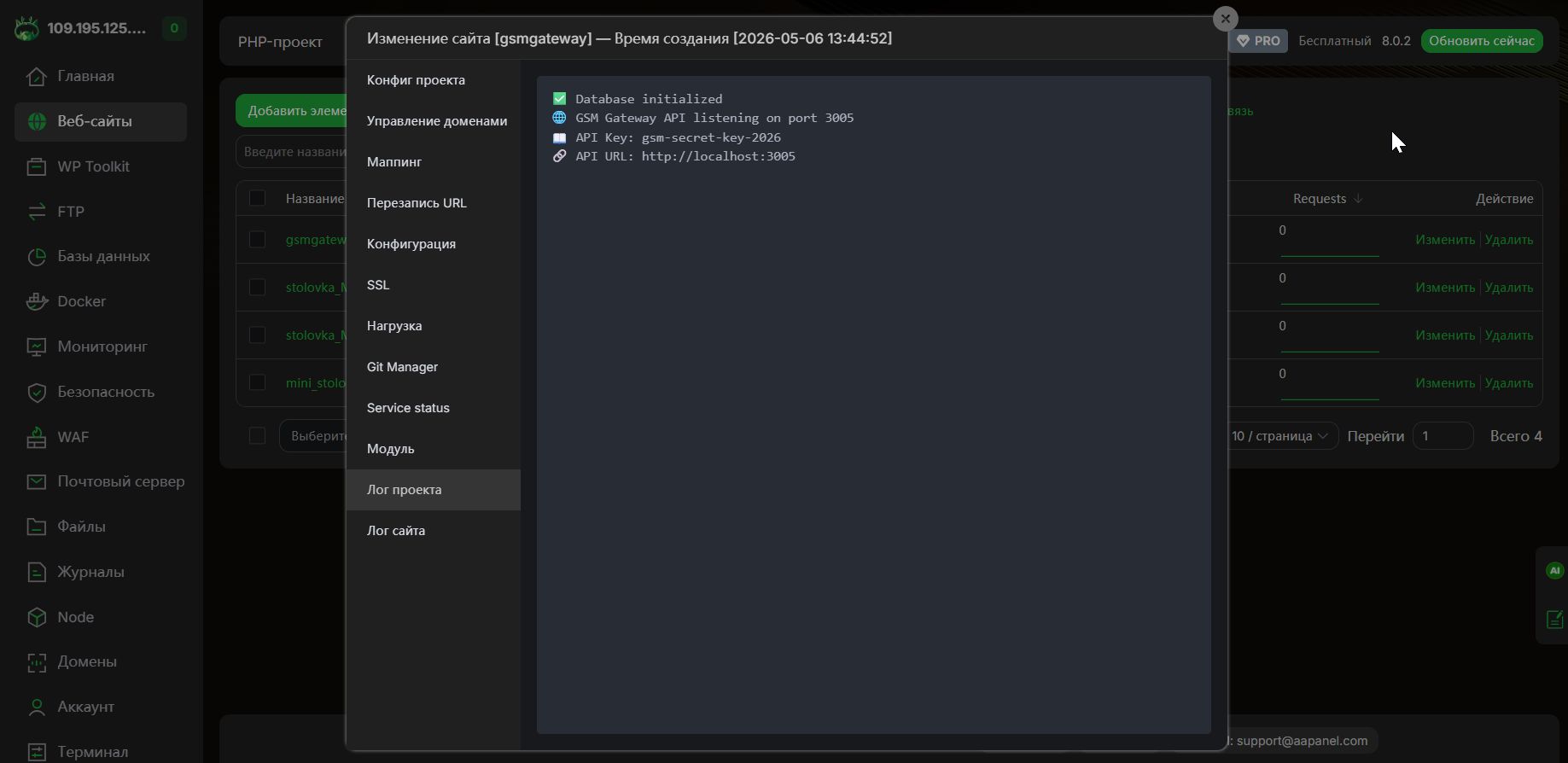The height and width of the screenshot is (763, 1568).
Task: Click the Почтовый сервер envelope icon
Action: point(37,481)
